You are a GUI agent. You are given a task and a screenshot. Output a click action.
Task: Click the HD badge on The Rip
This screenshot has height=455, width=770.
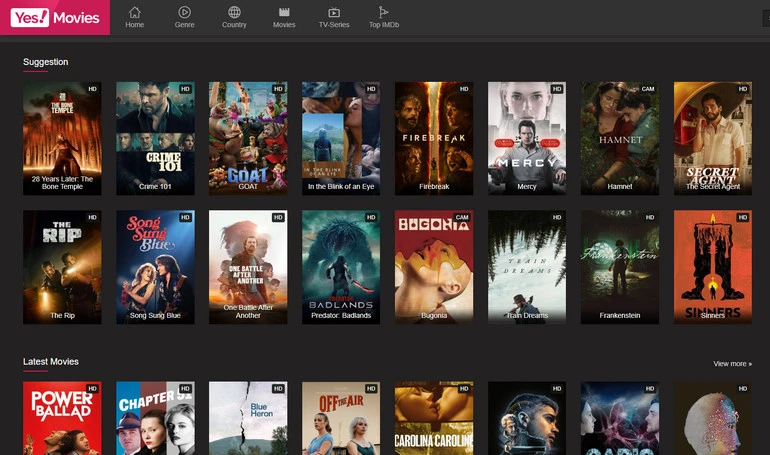tap(92, 217)
